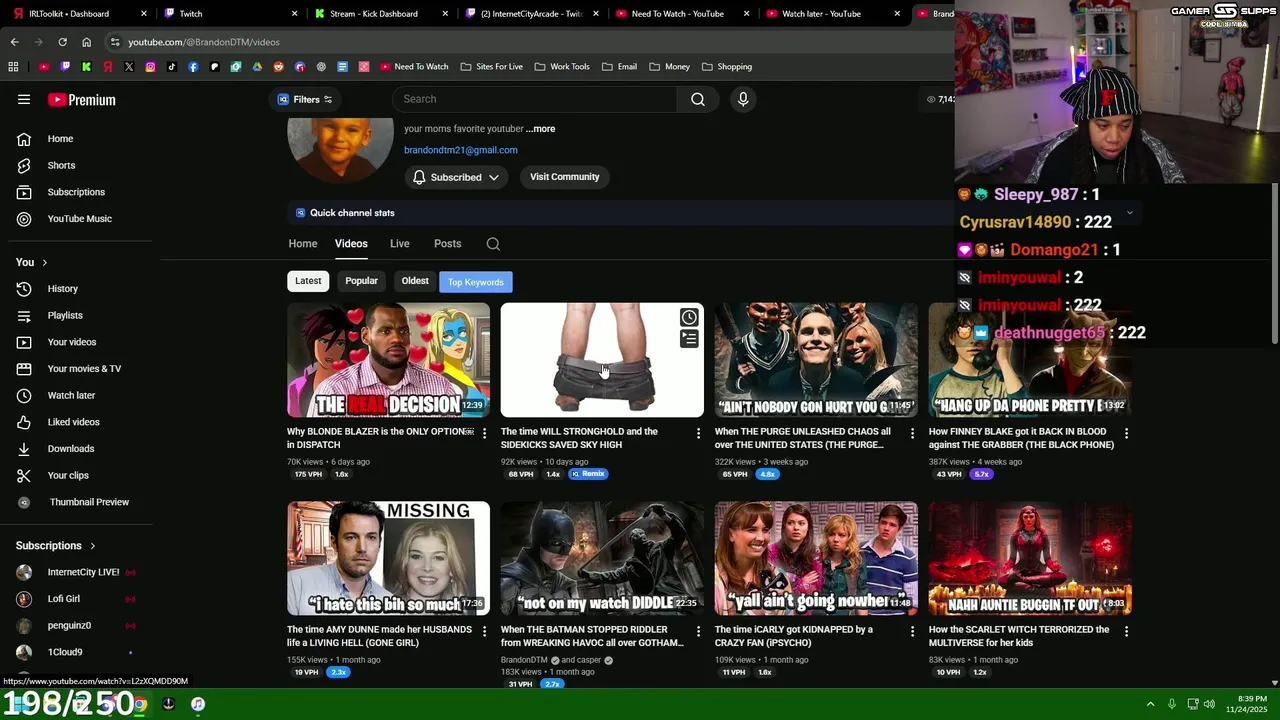
Task: Open Playlists in the sidebar
Action: 65,315
